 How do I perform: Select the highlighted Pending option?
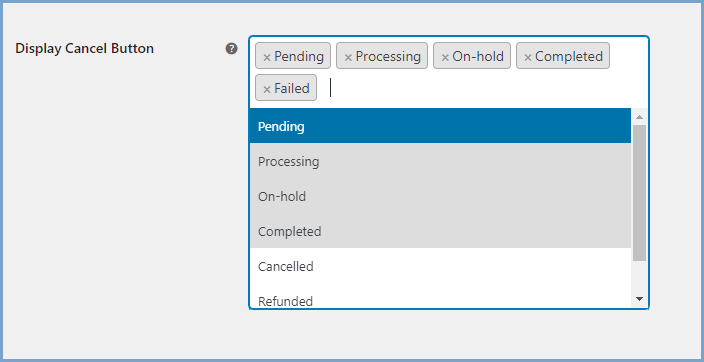[440, 126]
